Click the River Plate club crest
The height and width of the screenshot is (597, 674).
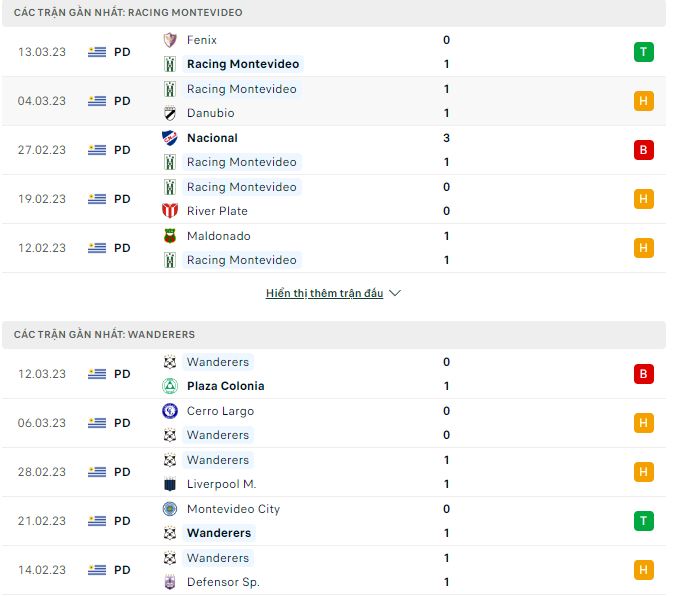pos(169,211)
